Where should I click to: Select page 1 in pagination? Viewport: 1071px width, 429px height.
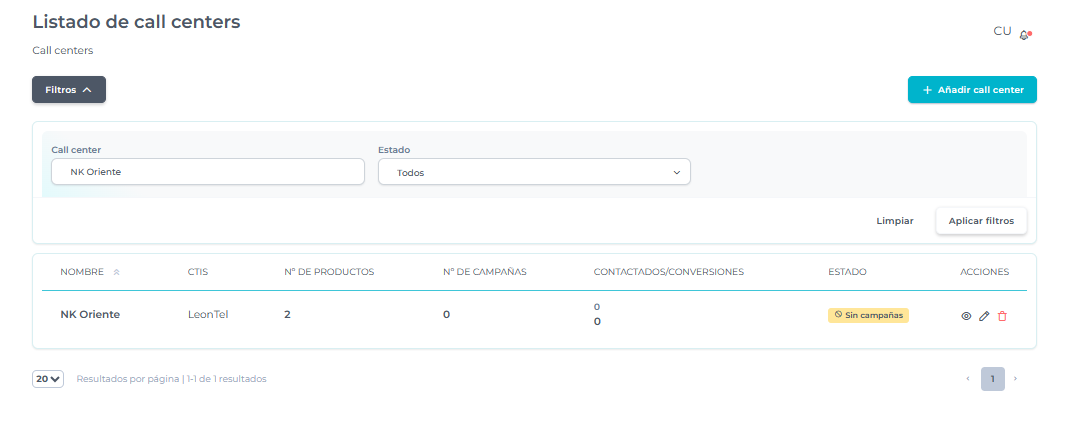click(993, 379)
